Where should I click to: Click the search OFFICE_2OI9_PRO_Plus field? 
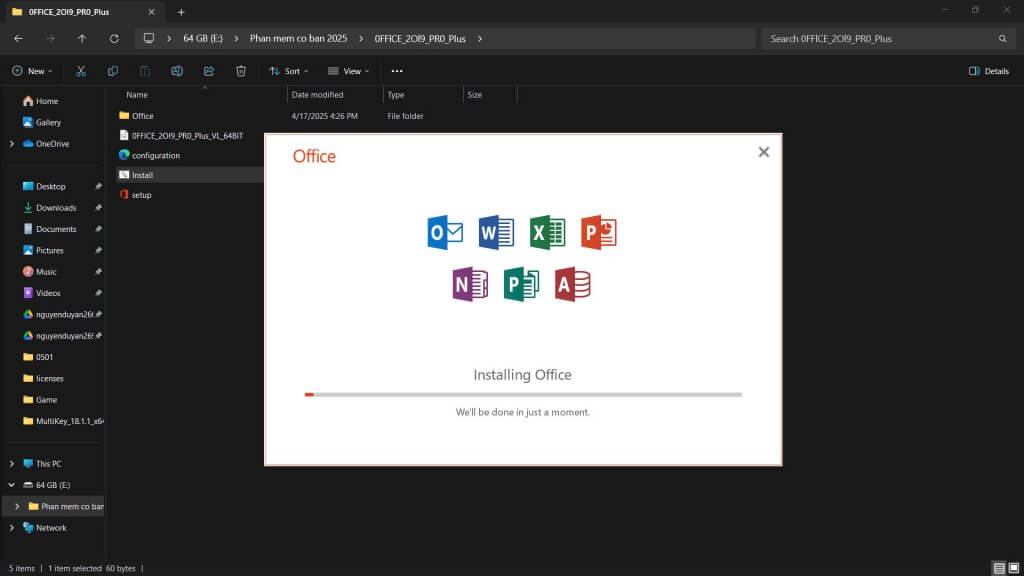(885, 38)
